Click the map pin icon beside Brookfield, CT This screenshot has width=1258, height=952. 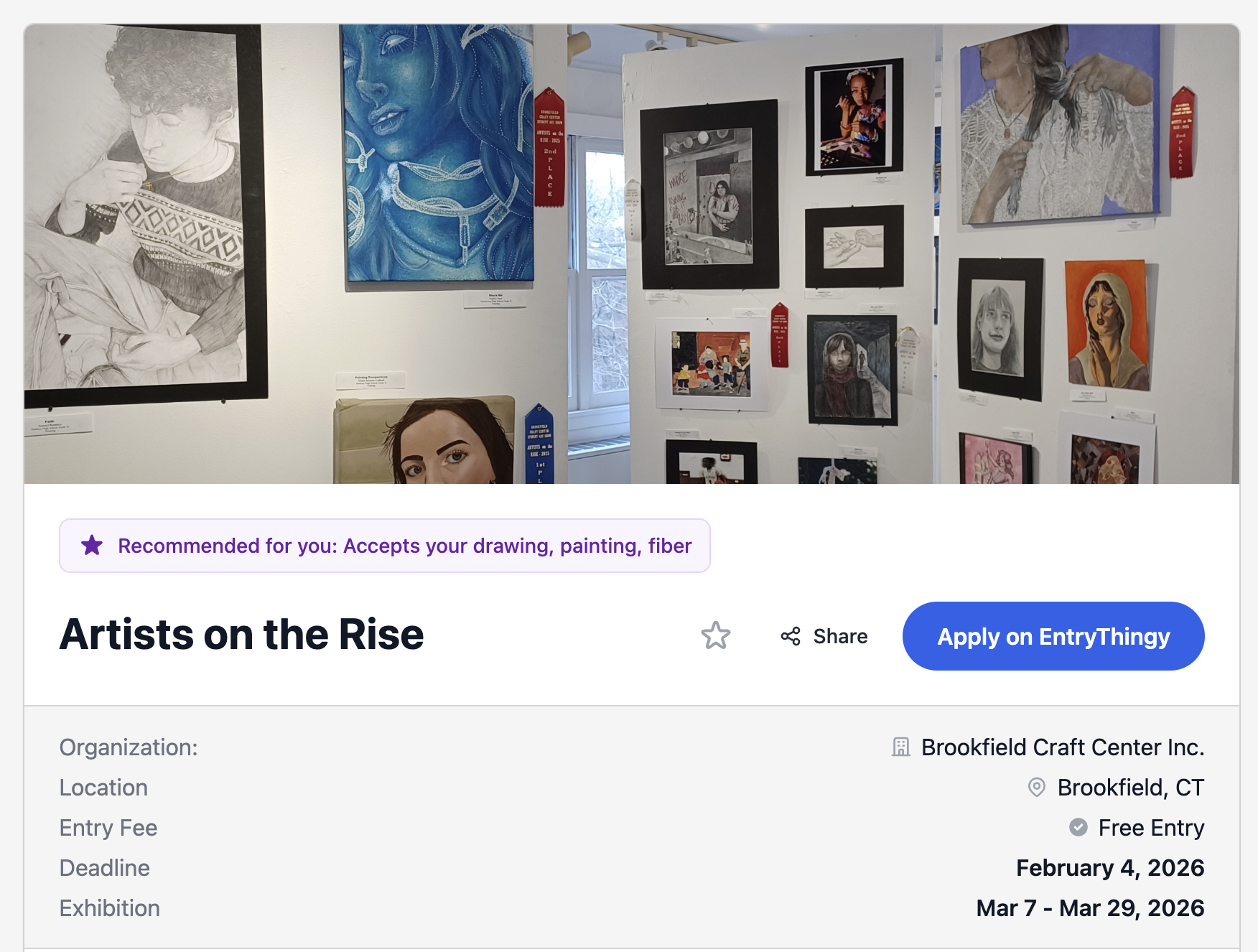(x=1036, y=788)
